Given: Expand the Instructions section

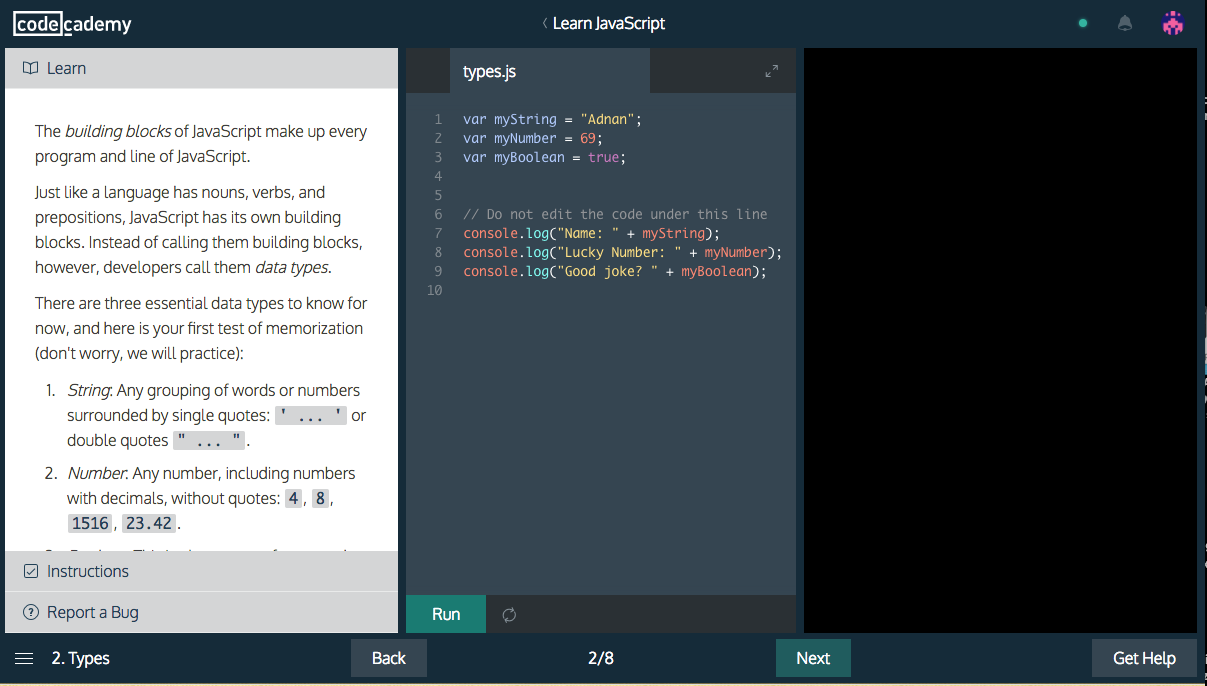Looking at the screenshot, I should [x=201, y=571].
